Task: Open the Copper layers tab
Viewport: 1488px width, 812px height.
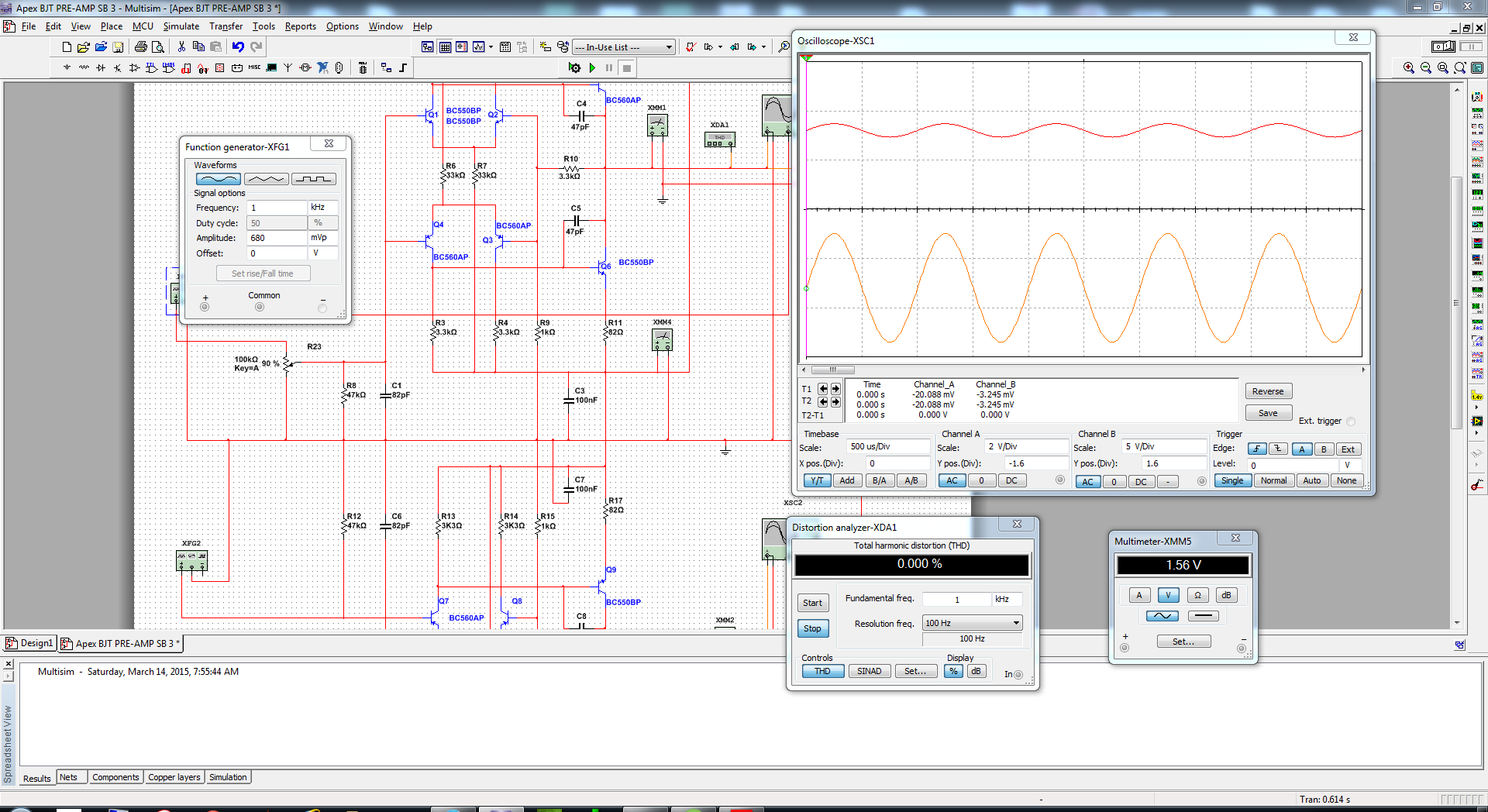Action: point(174,777)
